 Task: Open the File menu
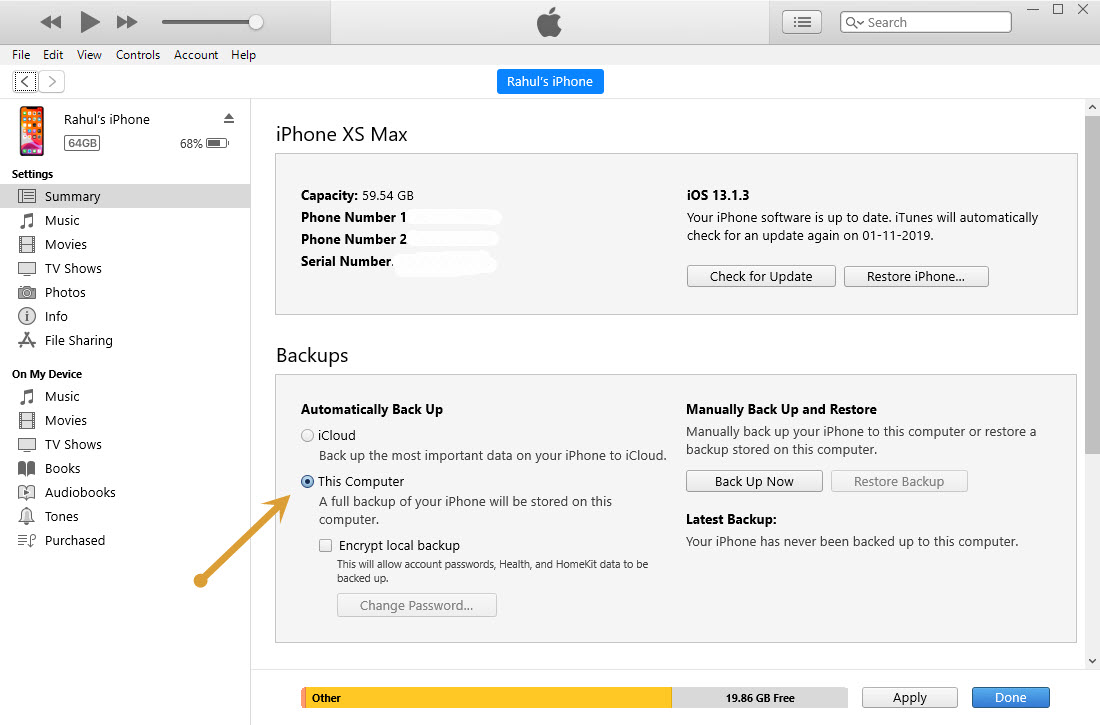coord(21,55)
